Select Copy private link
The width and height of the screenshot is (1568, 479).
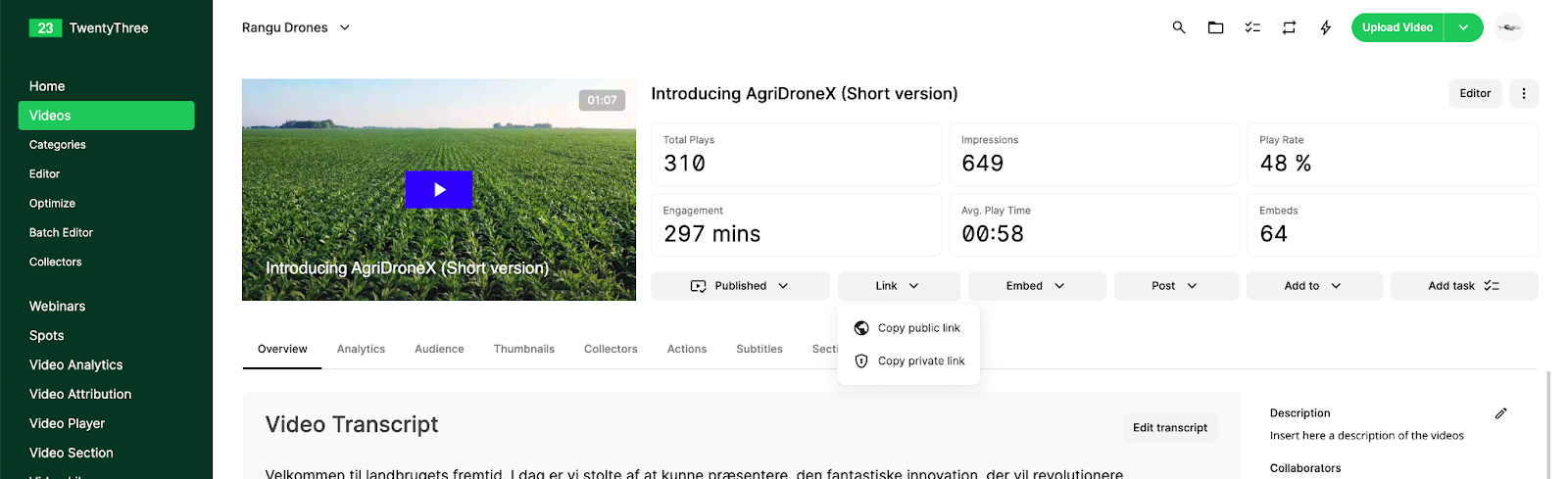tap(908, 361)
